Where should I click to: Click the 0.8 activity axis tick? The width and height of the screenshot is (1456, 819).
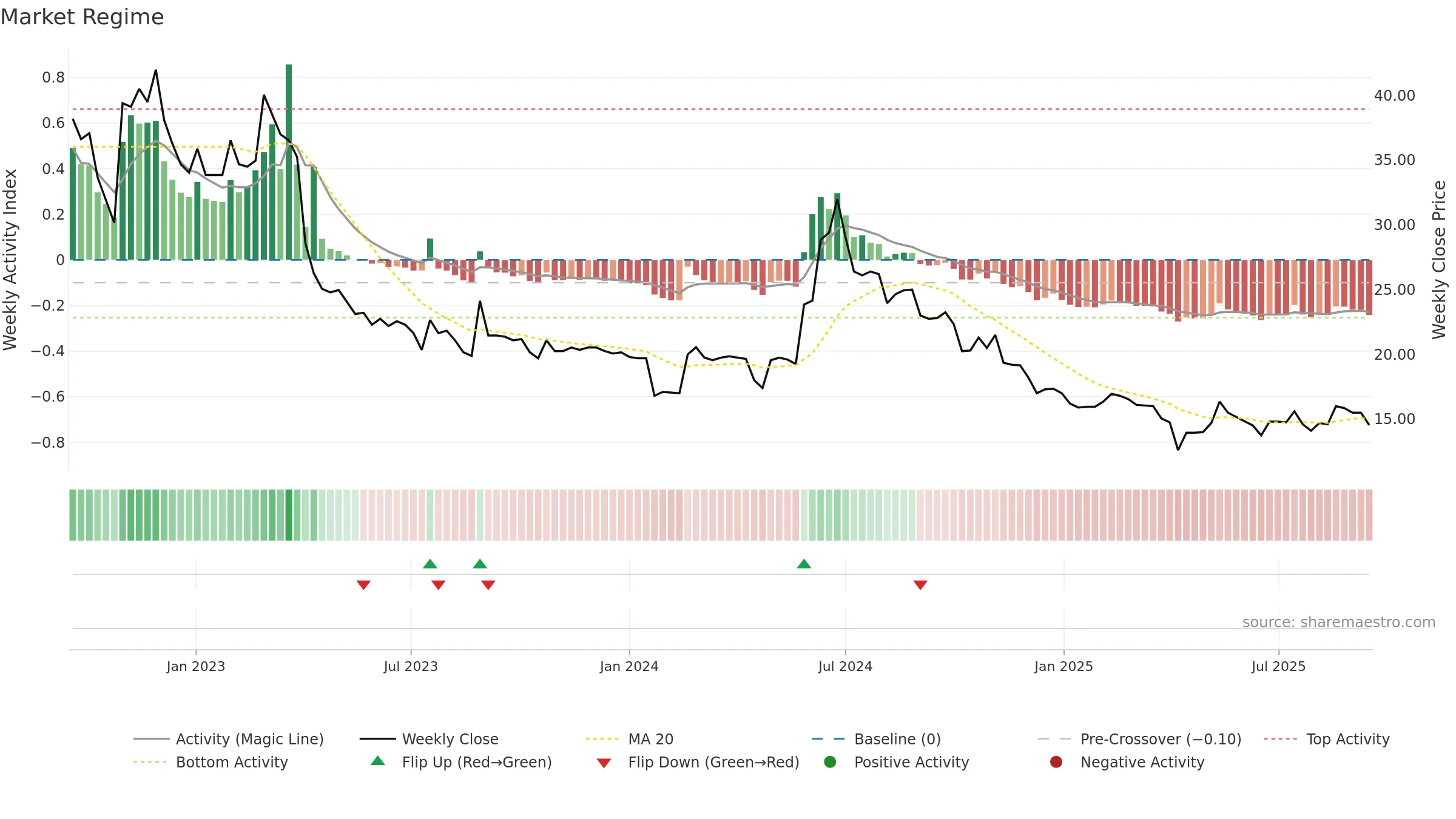[53, 77]
